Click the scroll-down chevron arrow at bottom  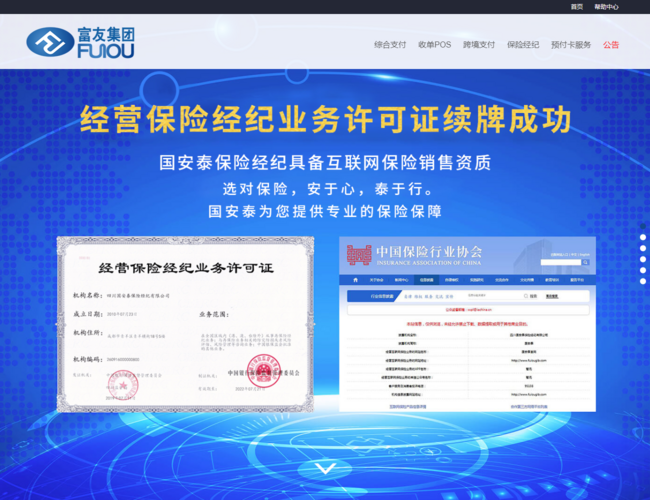[325, 468]
